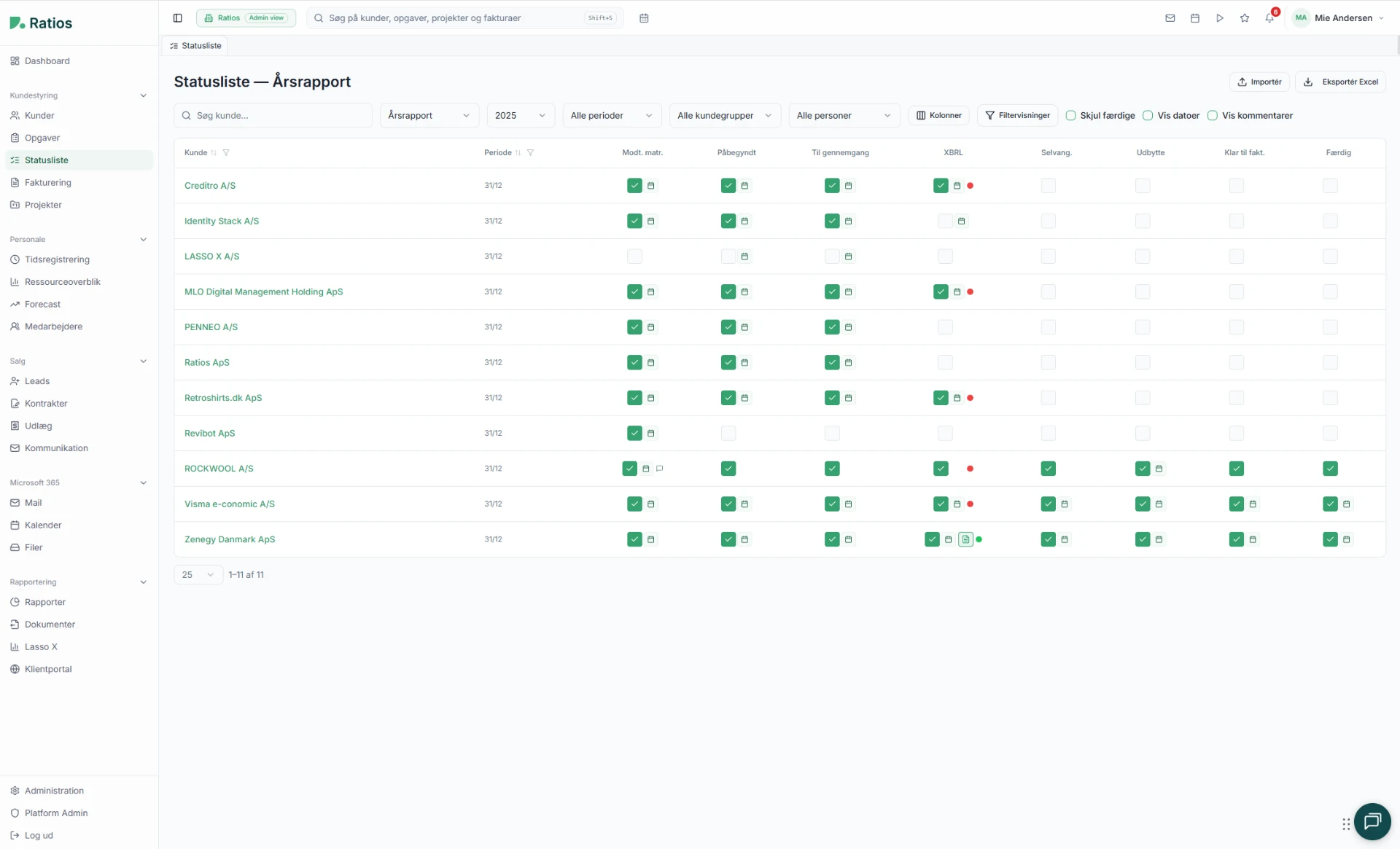Open the document icon in Zenegy XBRL cell
This screenshot has height=849, width=1400.
[965, 539]
